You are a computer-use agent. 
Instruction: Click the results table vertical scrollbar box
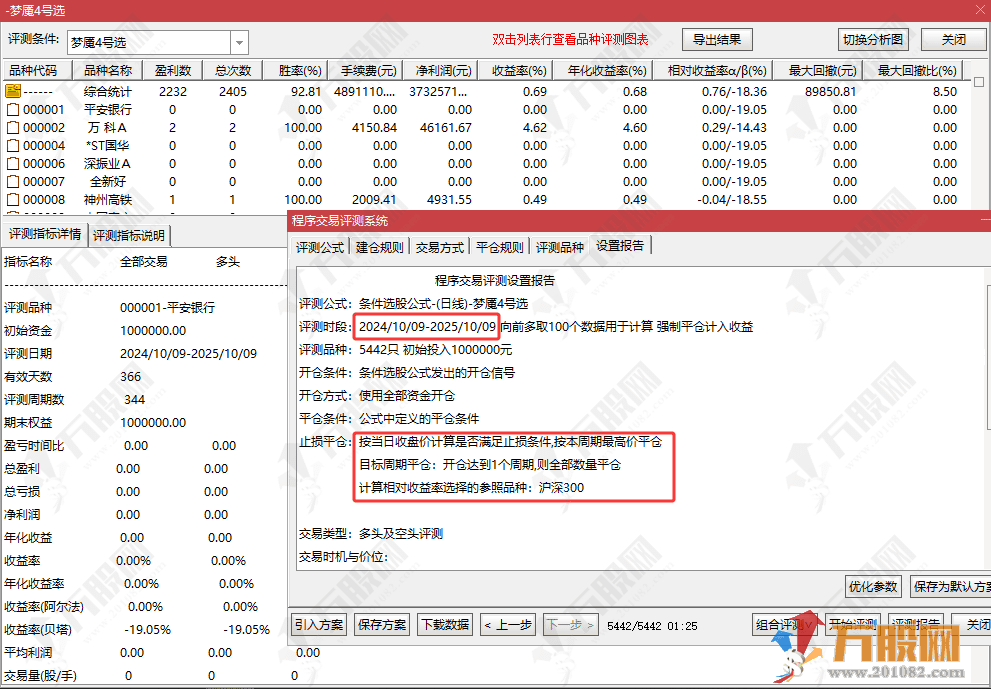coord(979,82)
